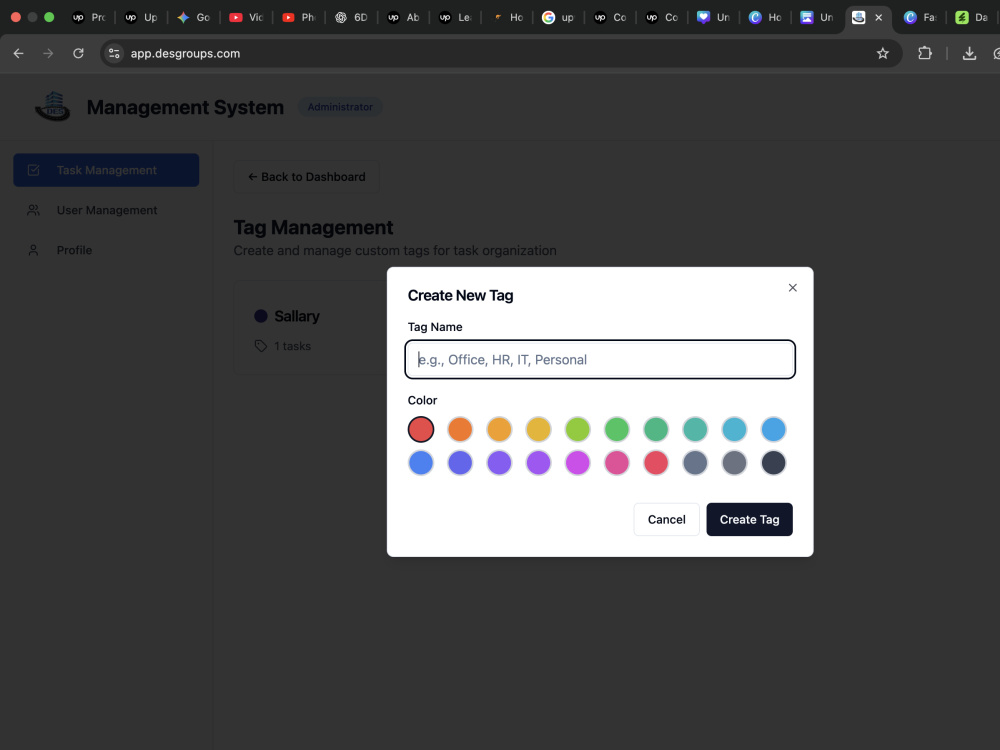
Task: Switch to the 'Fa' tab
Action: point(920,17)
